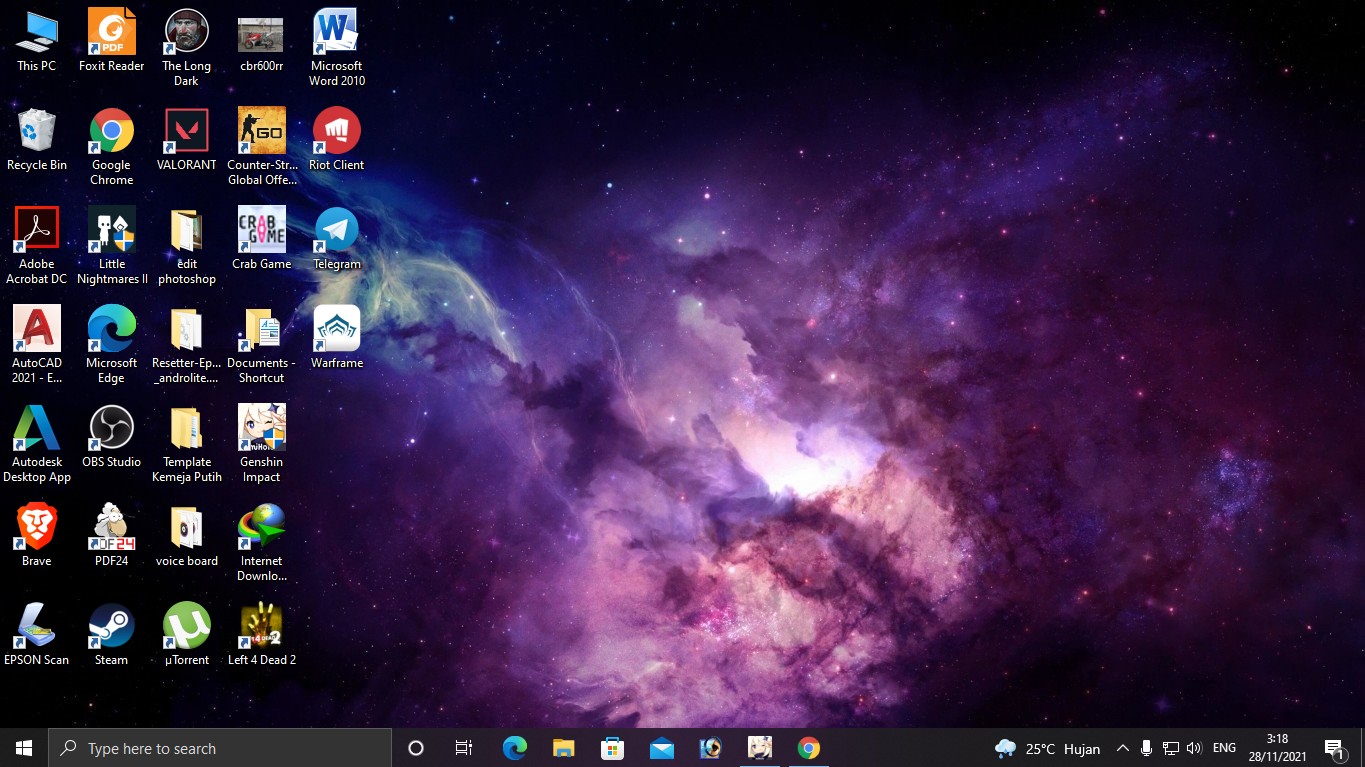Select the Genshin Impact desktop shortcut

coord(262,443)
